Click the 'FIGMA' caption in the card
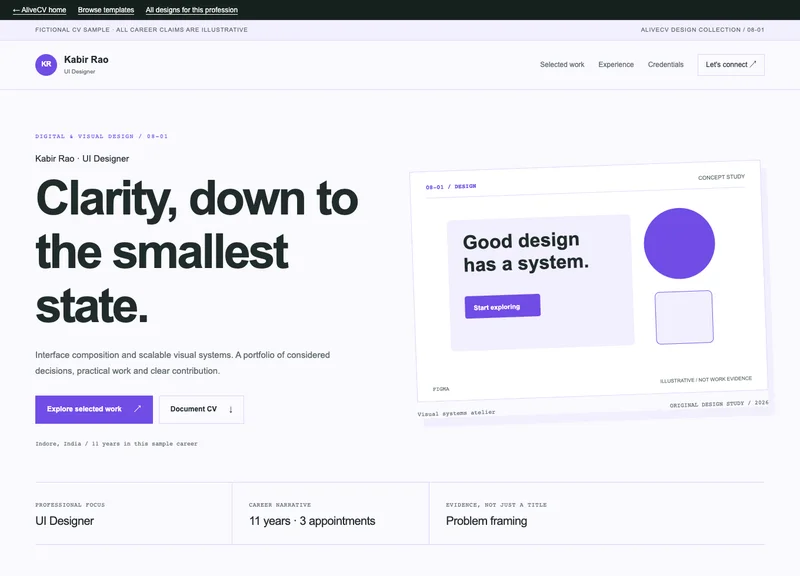Image resolution: width=800 pixels, height=576 pixels. (x=441, y=389)
